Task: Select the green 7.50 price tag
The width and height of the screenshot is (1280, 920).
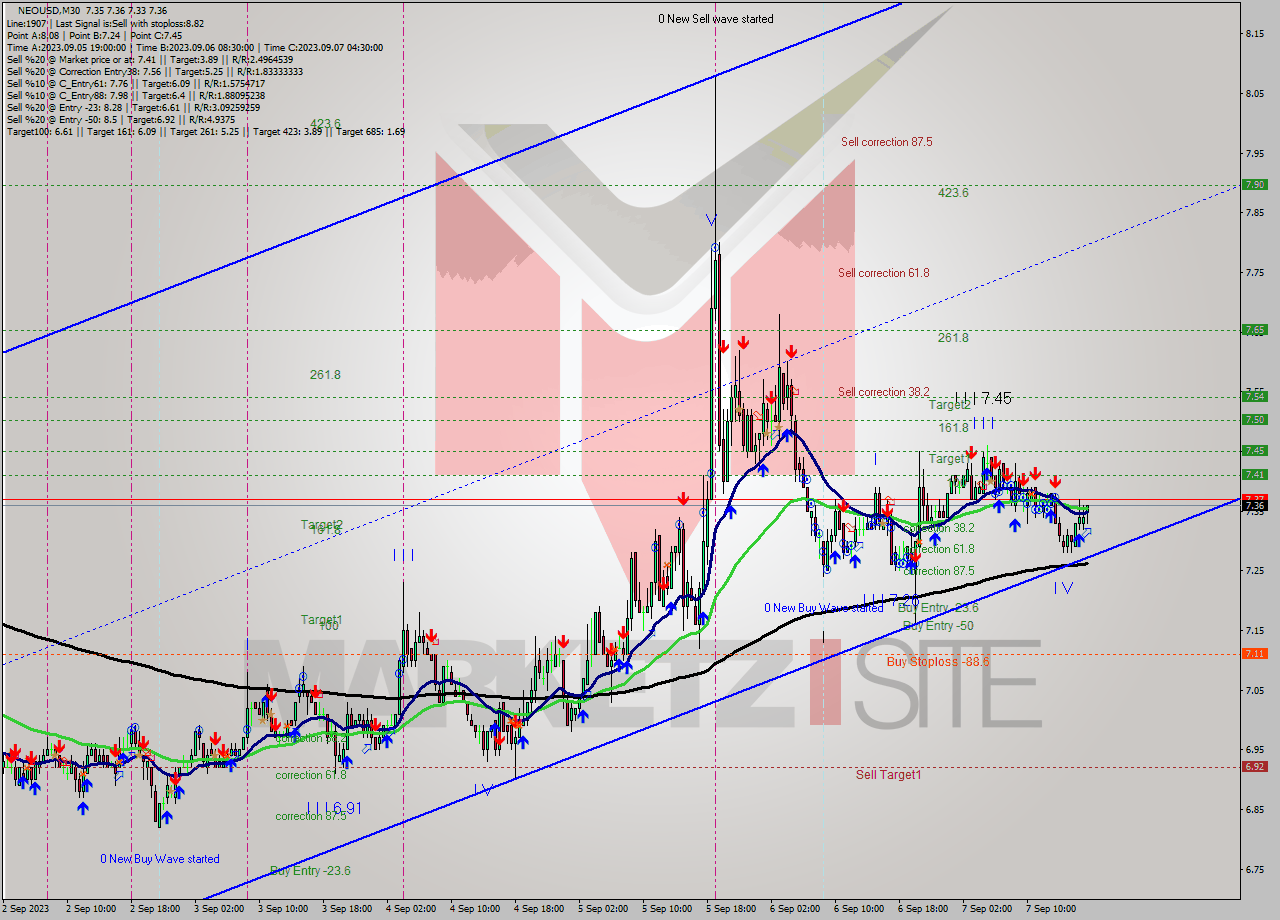Action: [1254, 420]
